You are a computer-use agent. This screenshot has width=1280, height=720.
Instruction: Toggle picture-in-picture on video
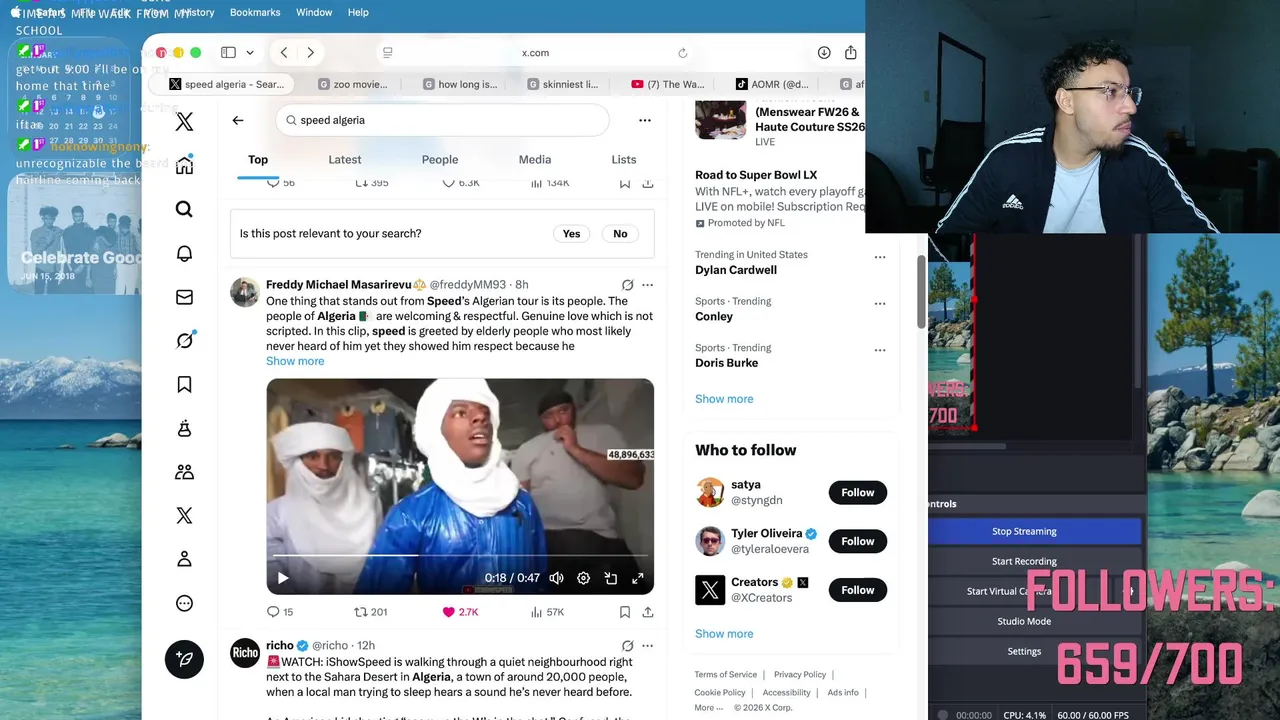click(x=610, y=578)
